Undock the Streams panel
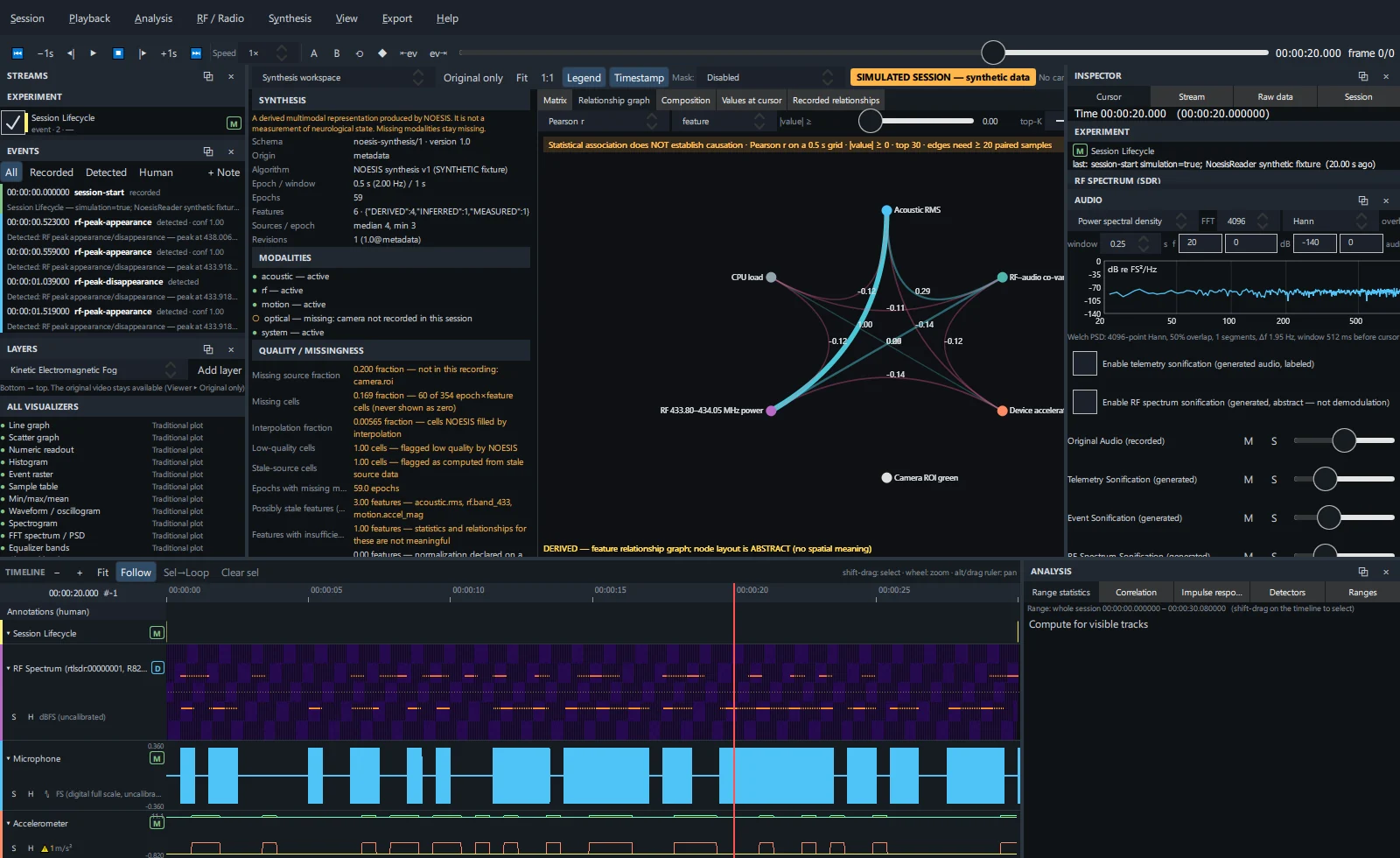The image size is (1400, 858). click(x=208, y=76)
